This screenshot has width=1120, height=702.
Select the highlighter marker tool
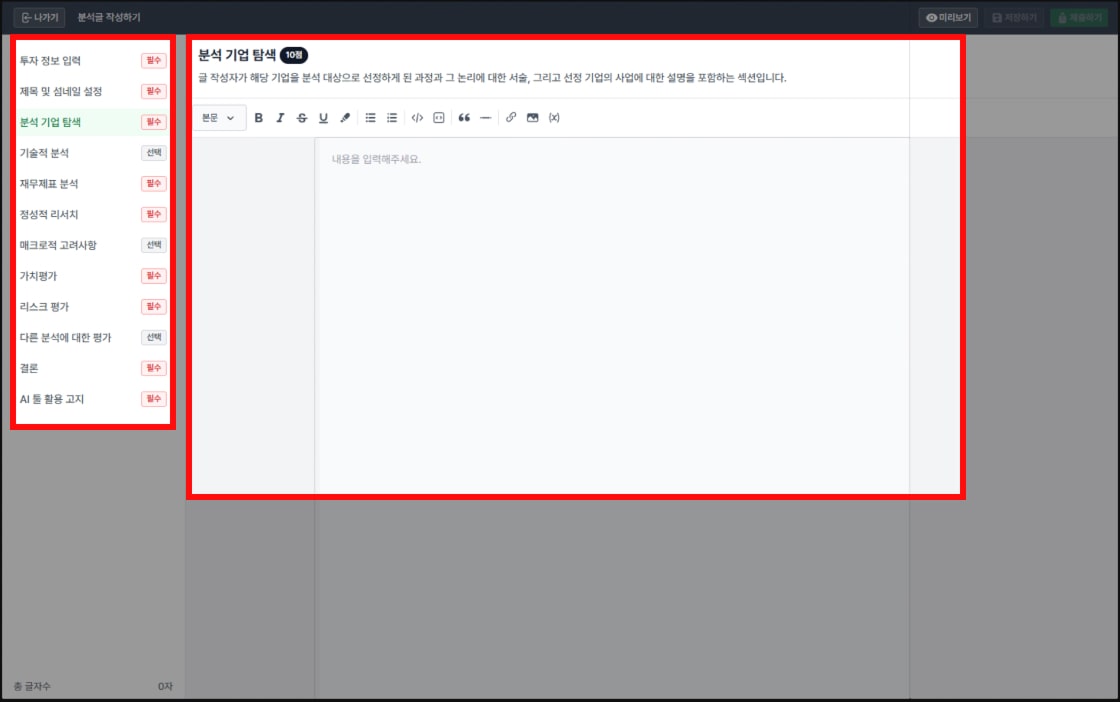coord(345,118)
